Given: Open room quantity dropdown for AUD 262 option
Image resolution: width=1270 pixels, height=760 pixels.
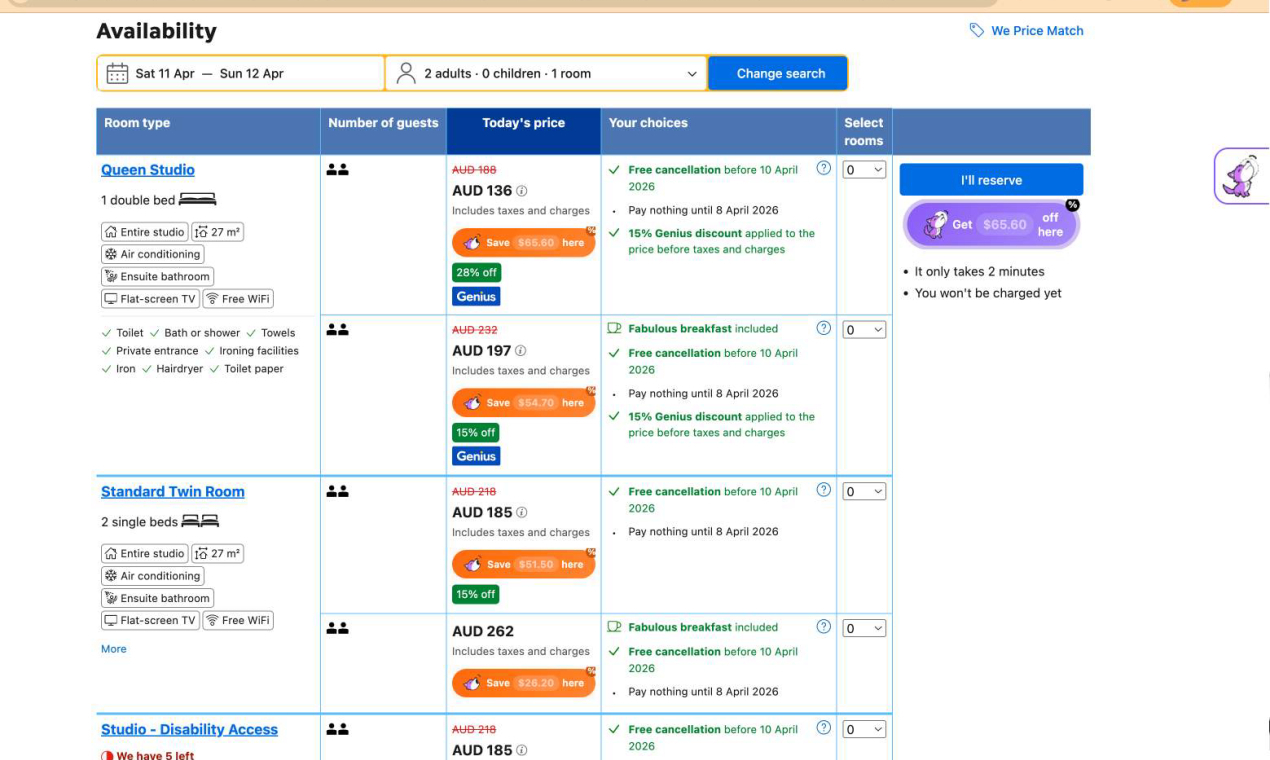Looking at the screenshot, I should 864,629.
